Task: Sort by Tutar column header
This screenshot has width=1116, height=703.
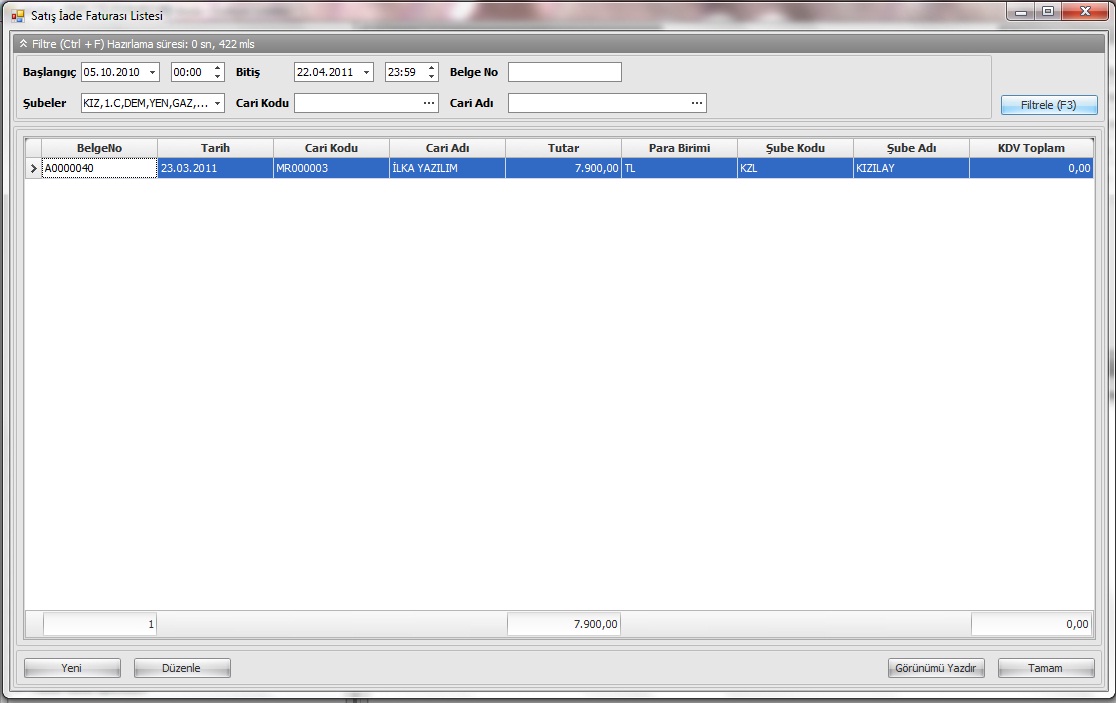Action: (564, 148)
